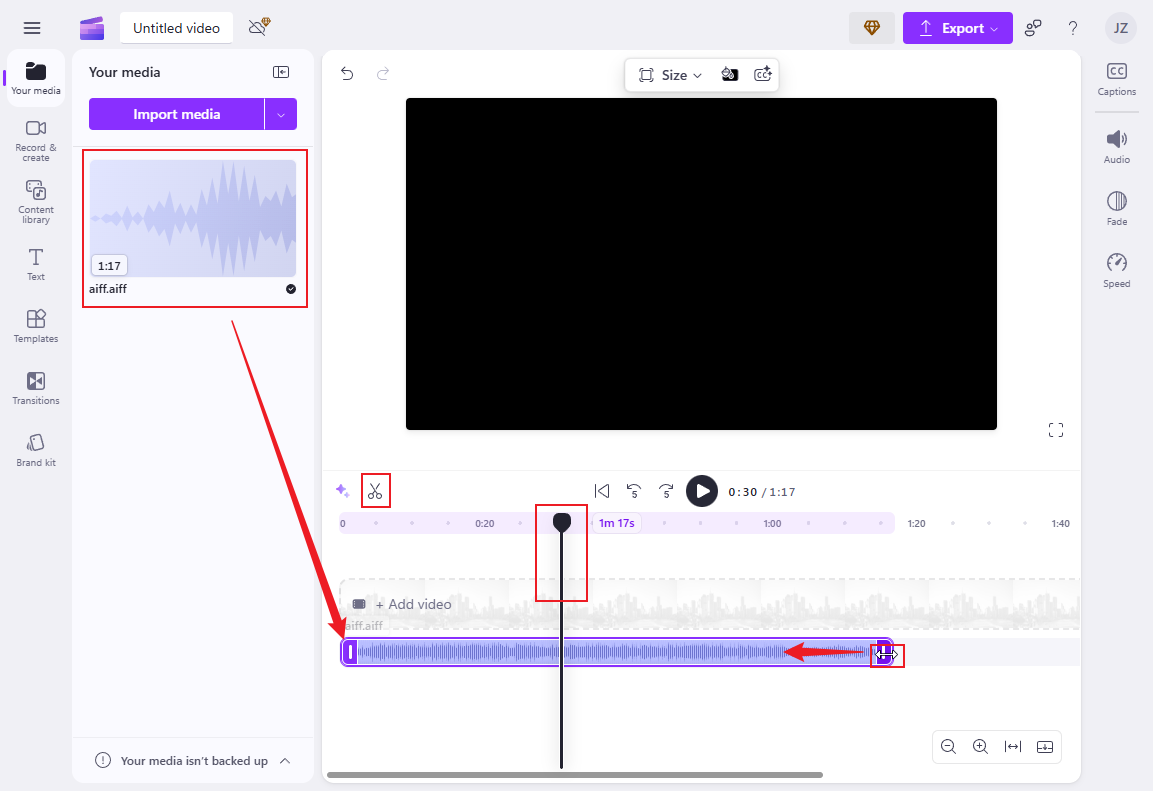Collapse the Your media side panel

[x=281, y=72]
